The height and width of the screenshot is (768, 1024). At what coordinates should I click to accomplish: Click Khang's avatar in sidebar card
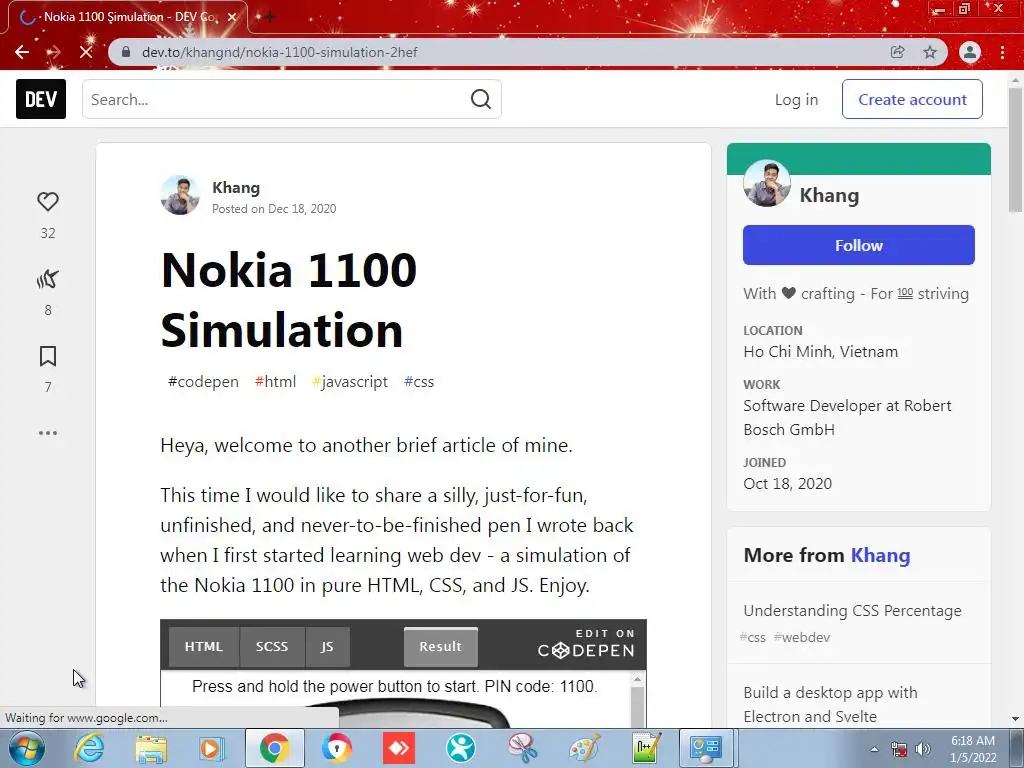pos(767,183)
